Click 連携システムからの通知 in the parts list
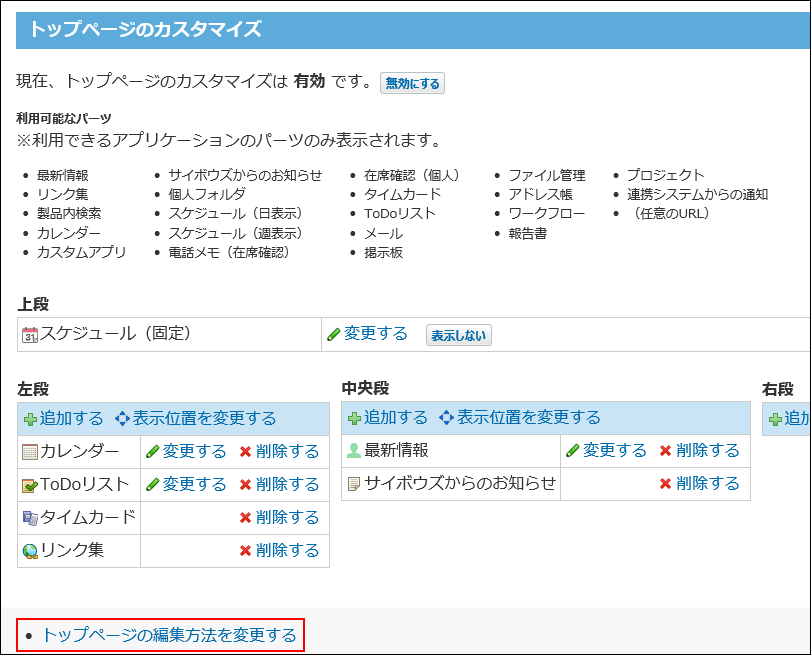This screenshot has height=655, width=811. pyautogui.click(x=698, y=194)
